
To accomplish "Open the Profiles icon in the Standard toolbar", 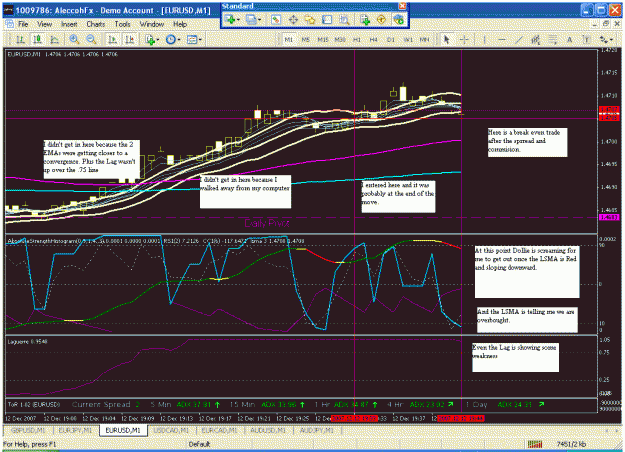I will coord(252,19).
